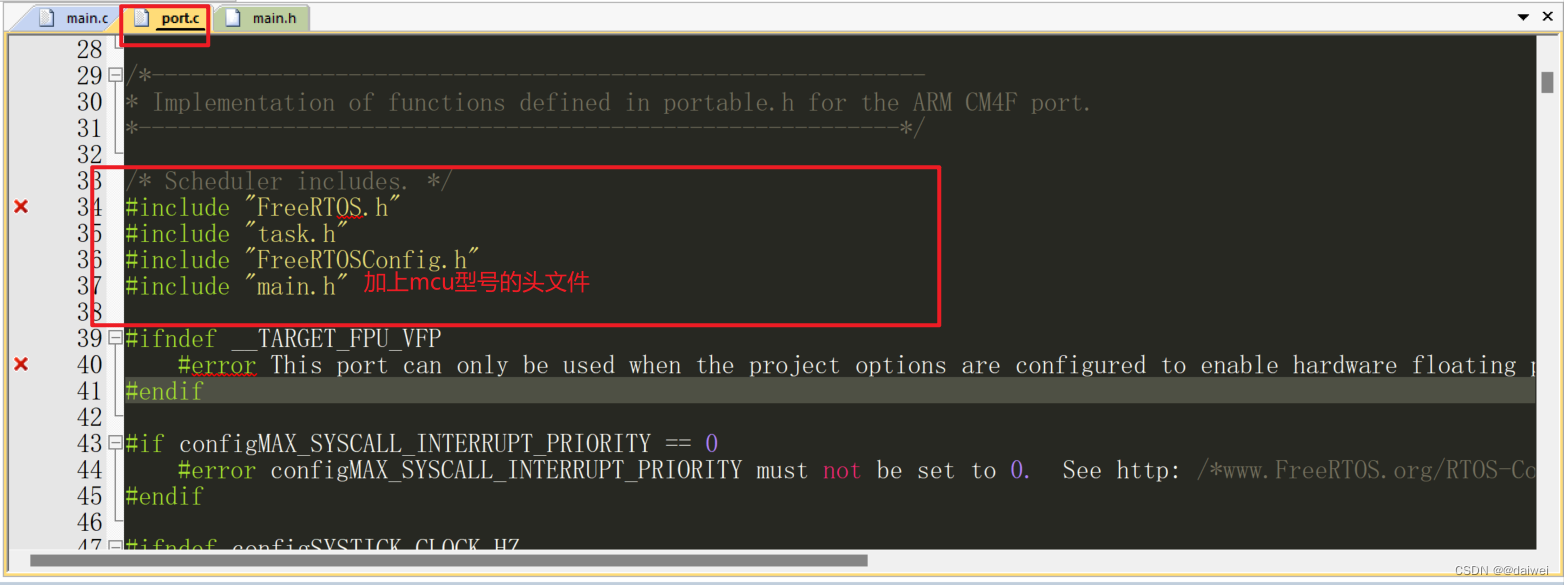Screen dimensions: 1564x585
Task: Click the horizontal scrollbar thumb
Action: click(x=449, y=561)
